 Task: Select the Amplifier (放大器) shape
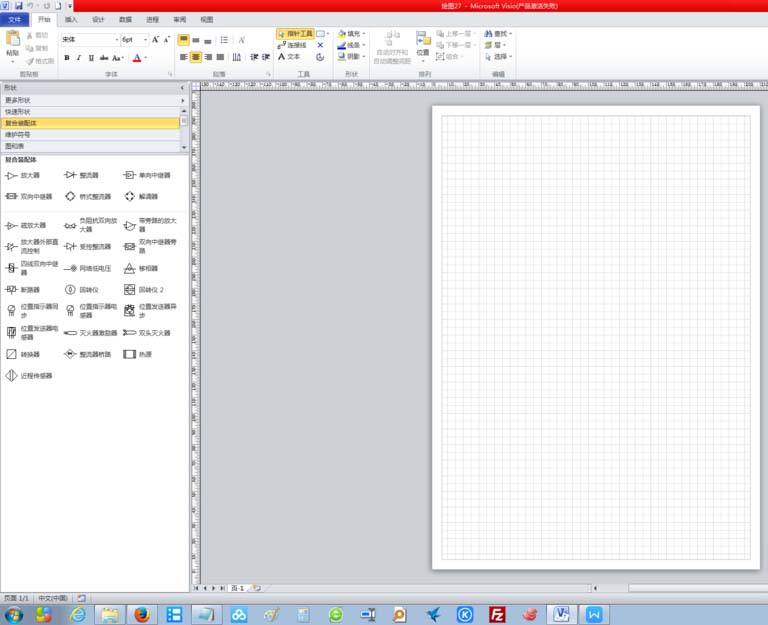click(23, 175)
